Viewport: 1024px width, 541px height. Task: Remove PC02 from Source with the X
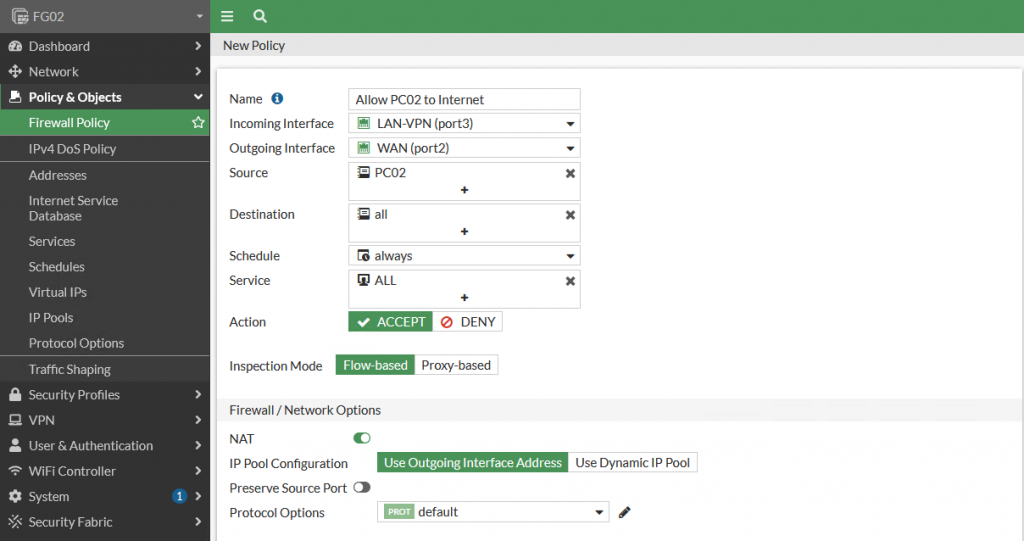click(x=570, y=173)
